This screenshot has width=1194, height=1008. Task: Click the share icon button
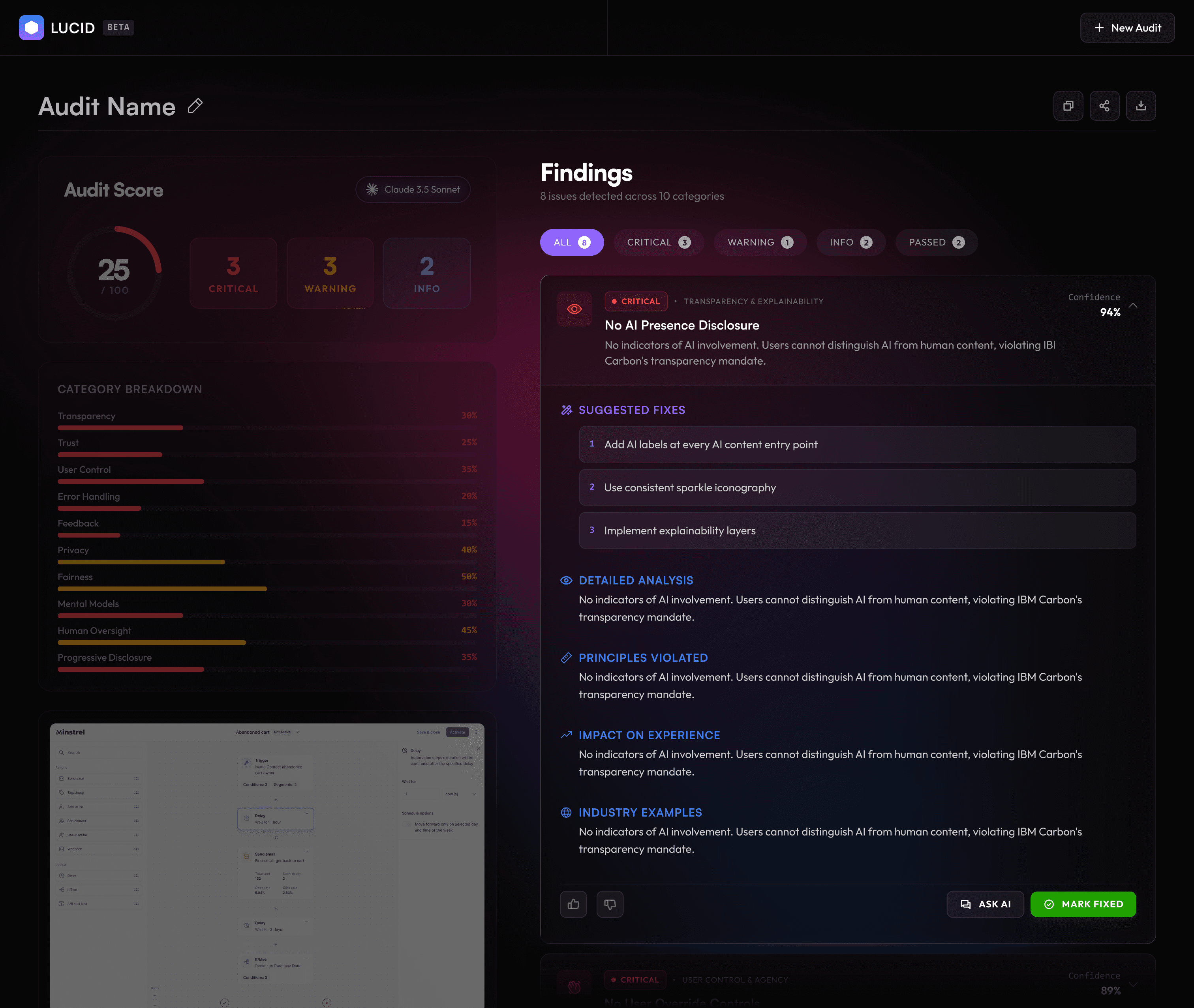[1104, 106]
